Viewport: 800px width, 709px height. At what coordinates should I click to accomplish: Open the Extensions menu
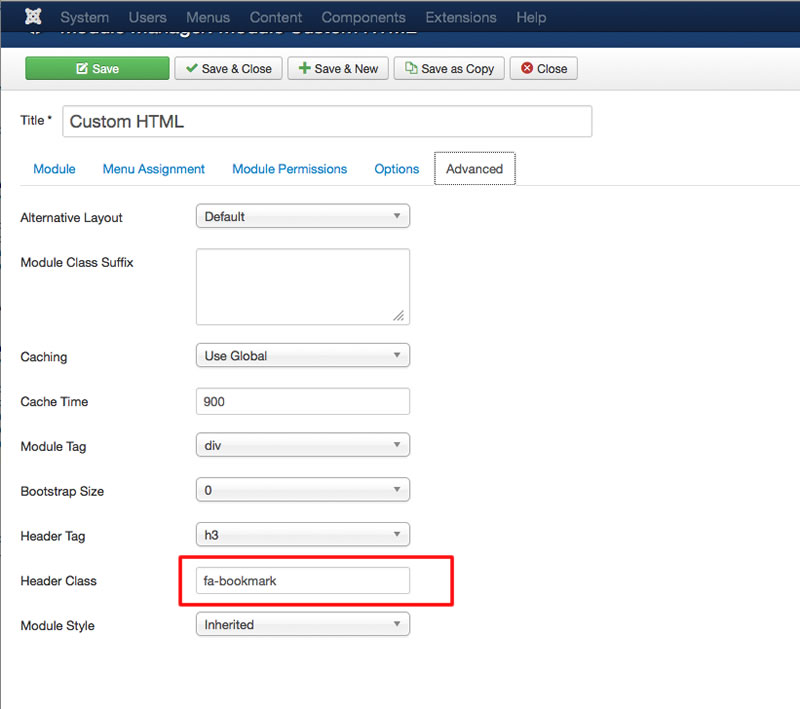460,17
